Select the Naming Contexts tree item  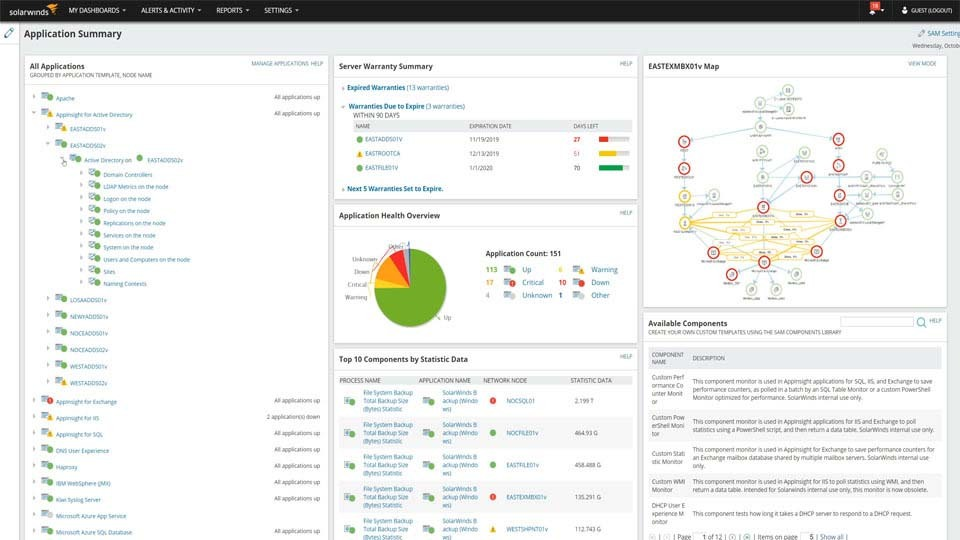pos(124,284)
